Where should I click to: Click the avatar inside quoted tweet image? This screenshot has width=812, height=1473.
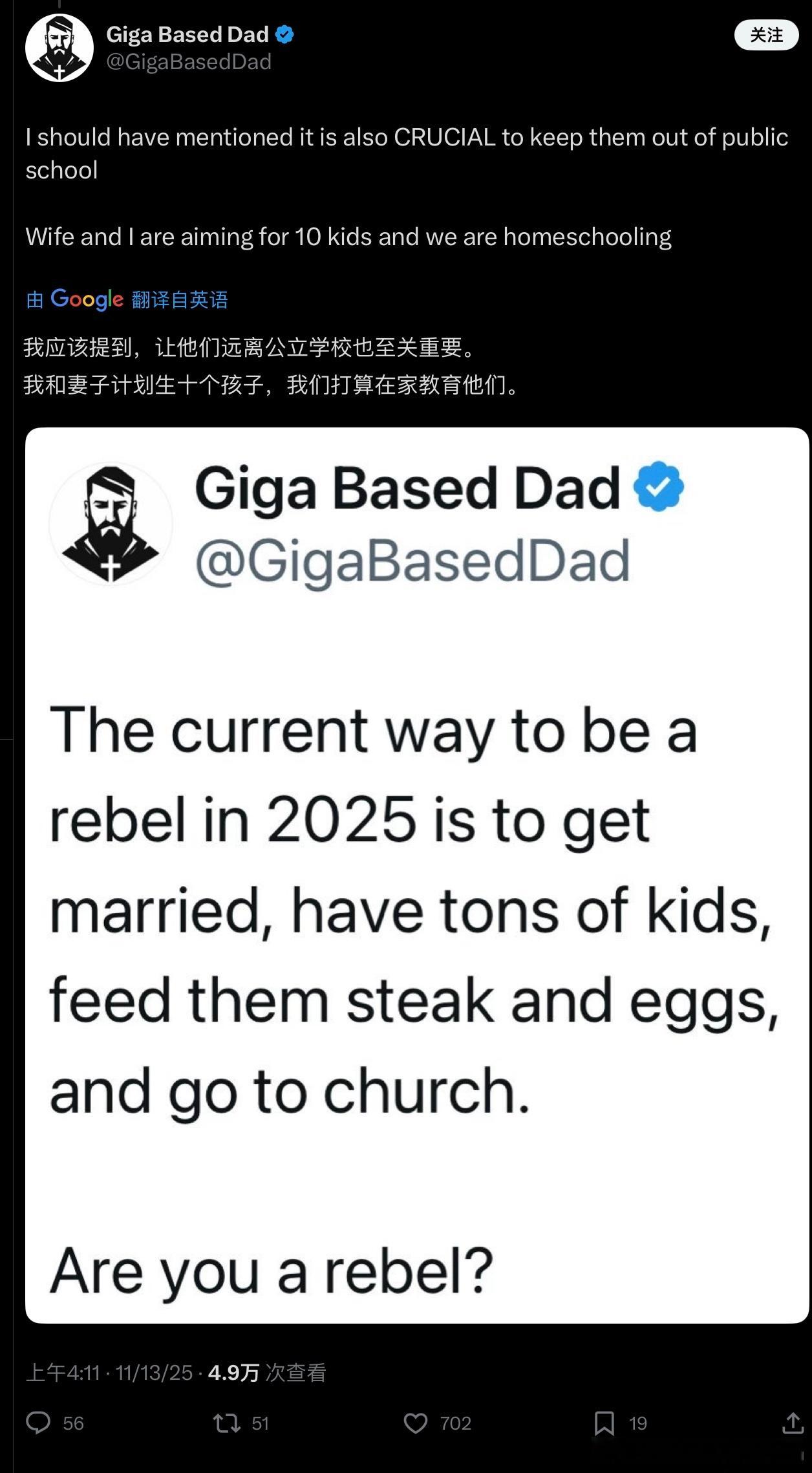coord(111,524)
